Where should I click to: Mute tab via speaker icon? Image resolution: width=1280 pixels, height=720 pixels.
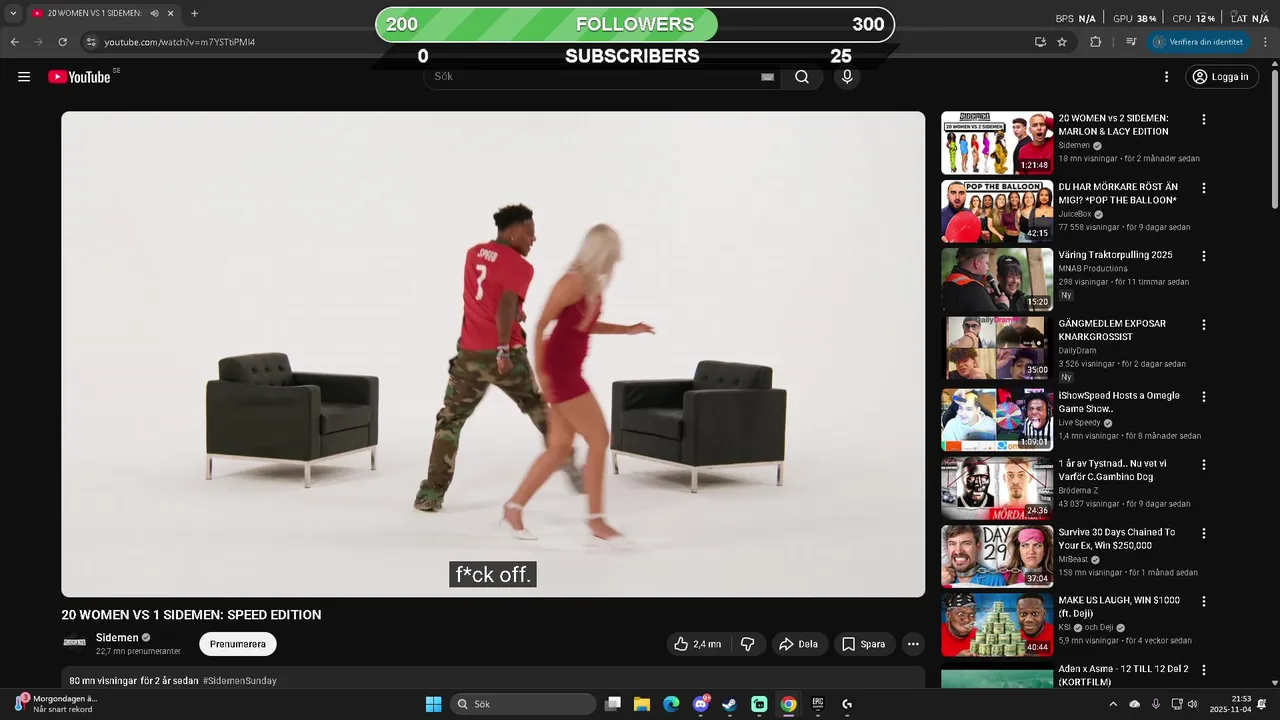[154, 13]
